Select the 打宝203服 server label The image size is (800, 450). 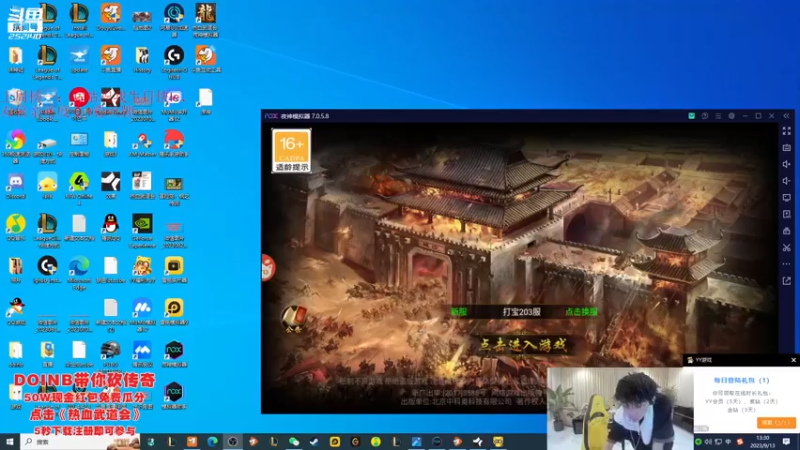(x=521, y=312)
